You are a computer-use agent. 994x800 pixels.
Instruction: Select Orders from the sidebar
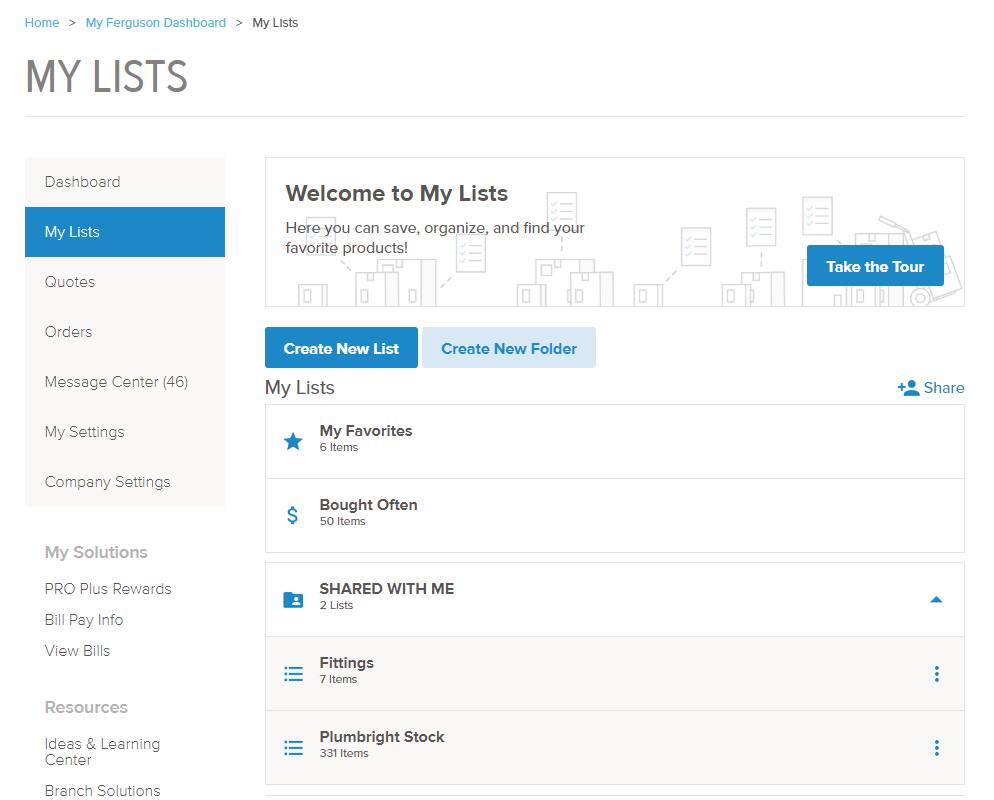click(x=68, y=332)
